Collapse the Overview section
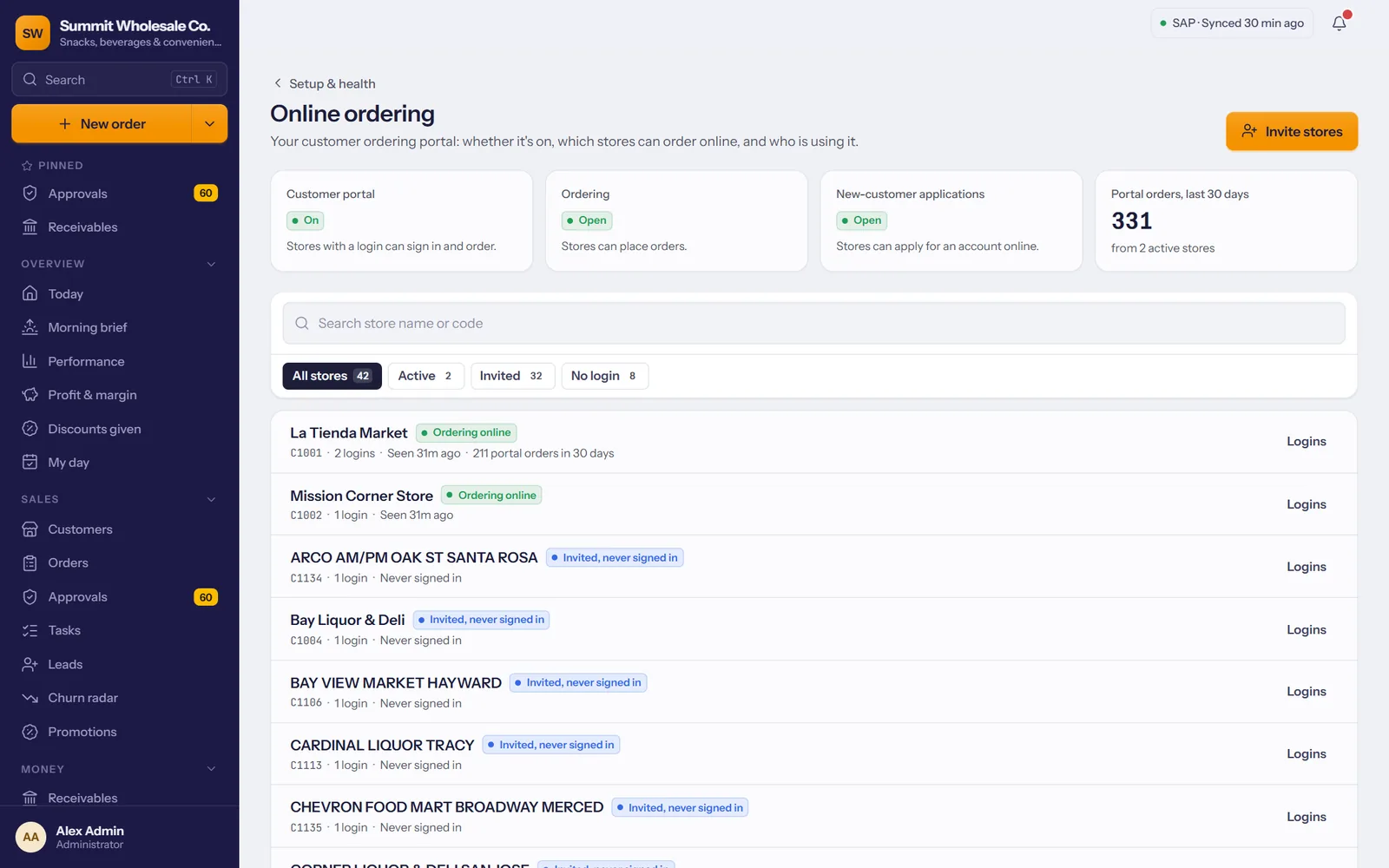 (x=211, y=264)
